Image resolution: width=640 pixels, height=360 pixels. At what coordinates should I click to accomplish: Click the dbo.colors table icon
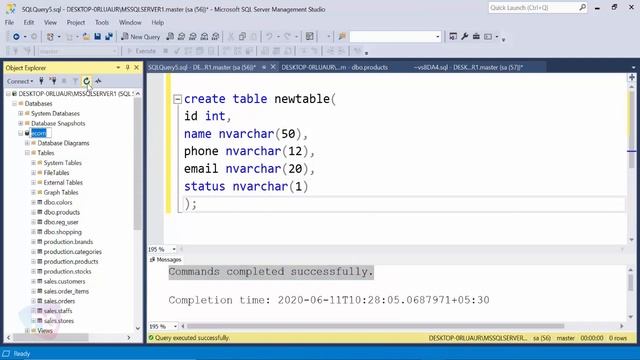(x=40, y=202)
